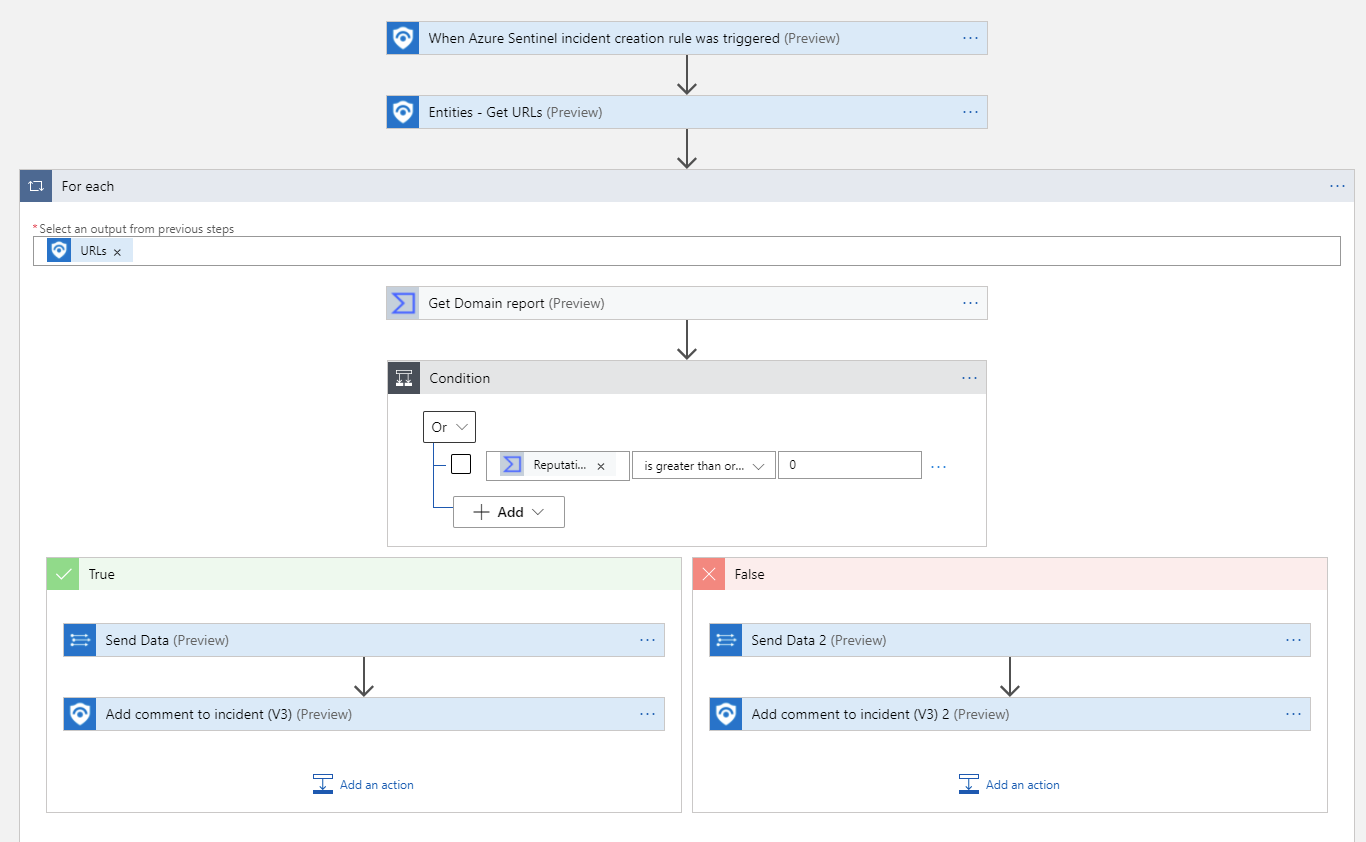Viewport: 1366px width, 842px height.
Task: Expand the Get Domain report step
Action: tap(687, 303)
